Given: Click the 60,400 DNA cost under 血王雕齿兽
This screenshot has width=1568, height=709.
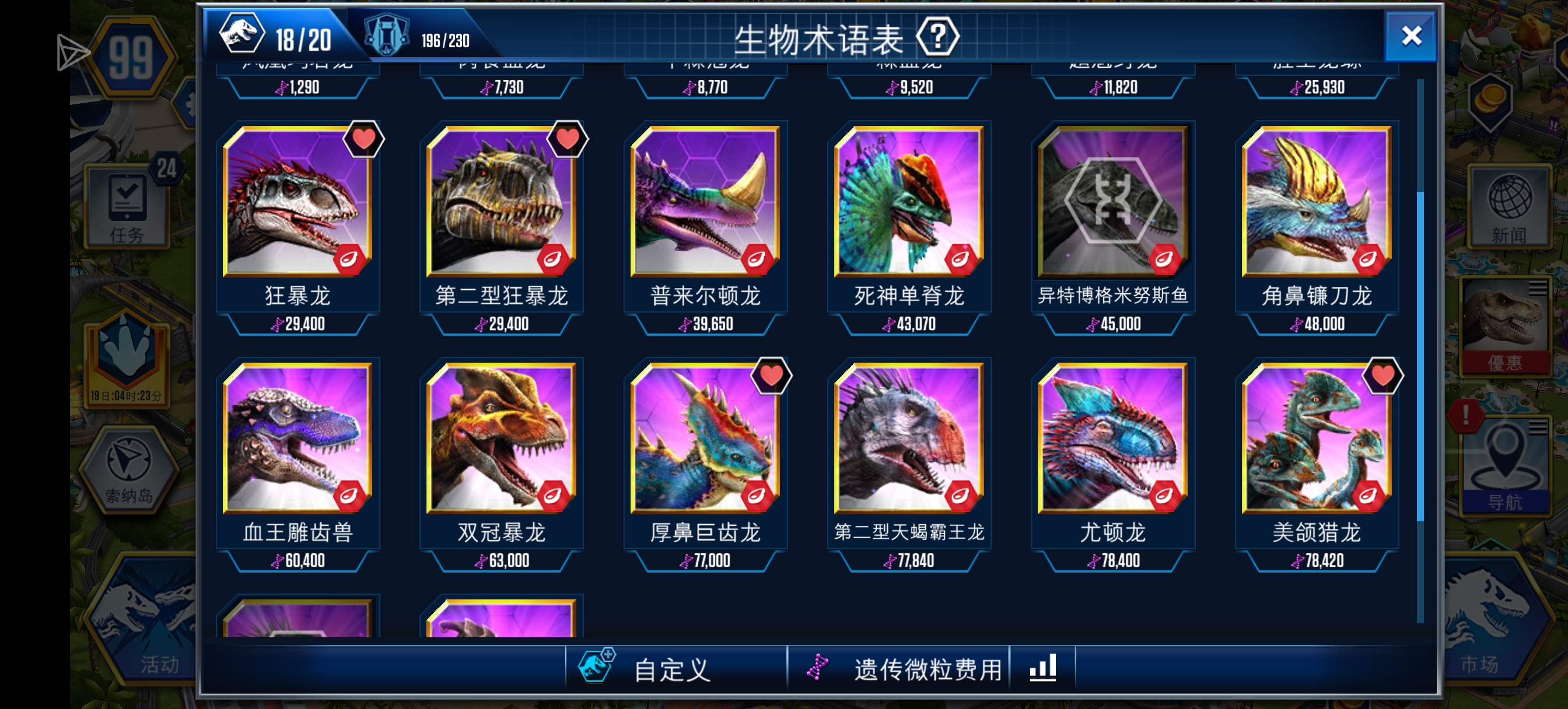Looking at the screenshot, I should (297, 560).
